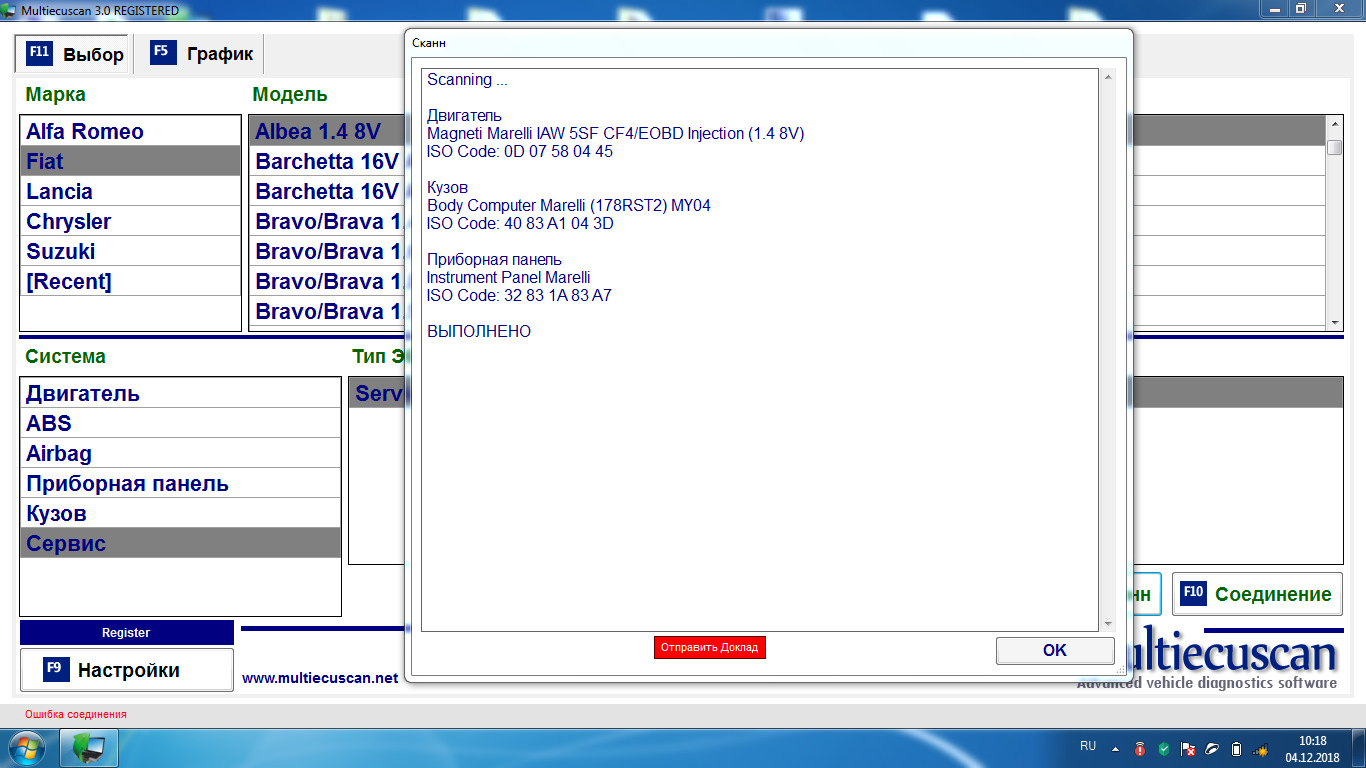Click Magneti Marelli IAW 5SF line
Image resolution: width=1366 pixels, height=768 pixels.
[615, 133]
